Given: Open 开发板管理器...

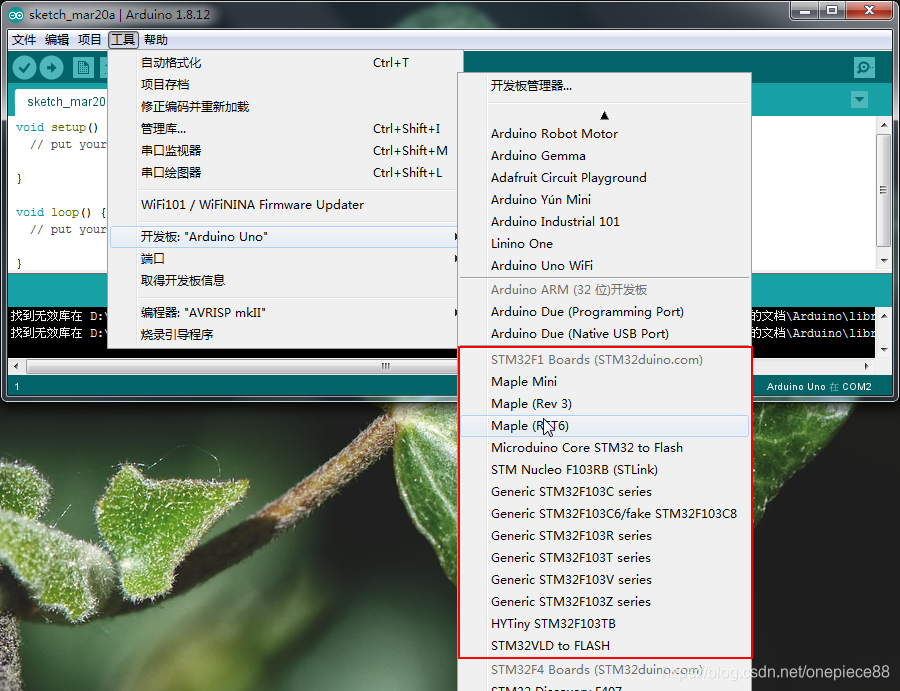Looking at the screenshot, I should tap(604, 86).
